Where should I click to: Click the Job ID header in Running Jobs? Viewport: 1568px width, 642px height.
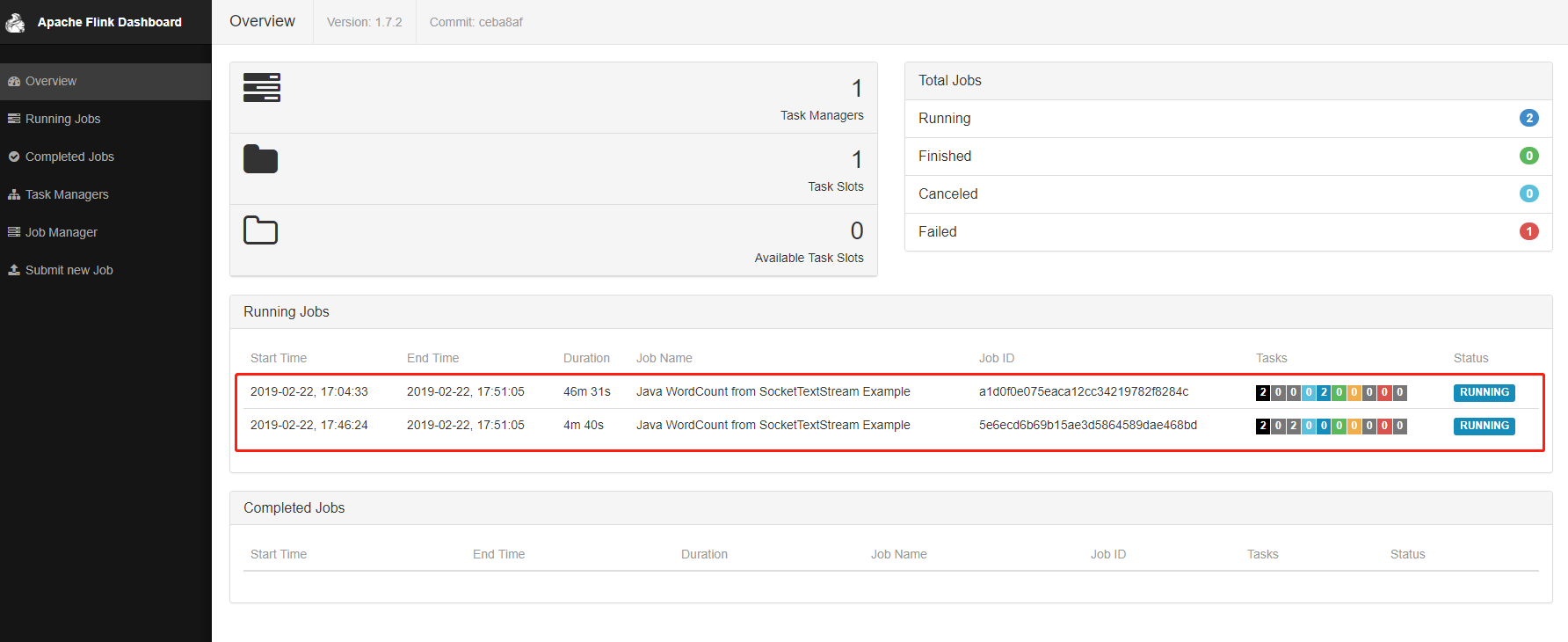pos(997,358)
